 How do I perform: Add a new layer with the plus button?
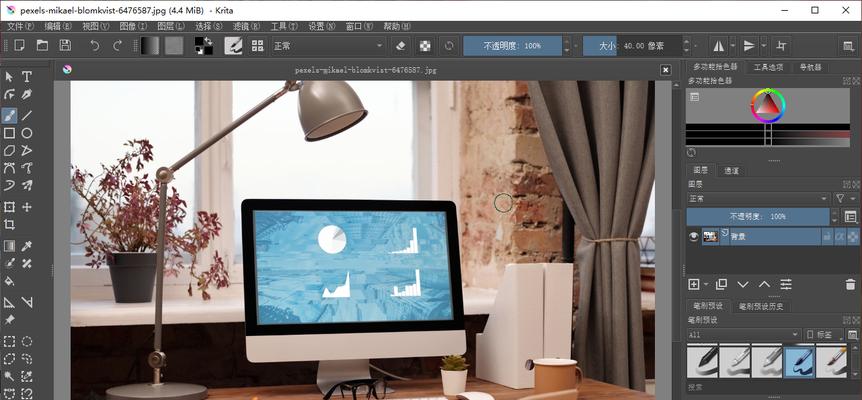[694, 284]
